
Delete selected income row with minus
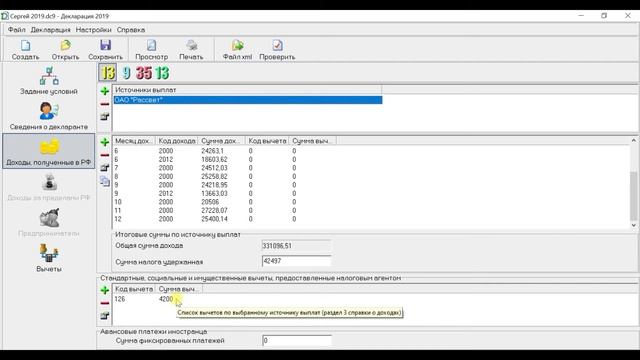[105, 155]
